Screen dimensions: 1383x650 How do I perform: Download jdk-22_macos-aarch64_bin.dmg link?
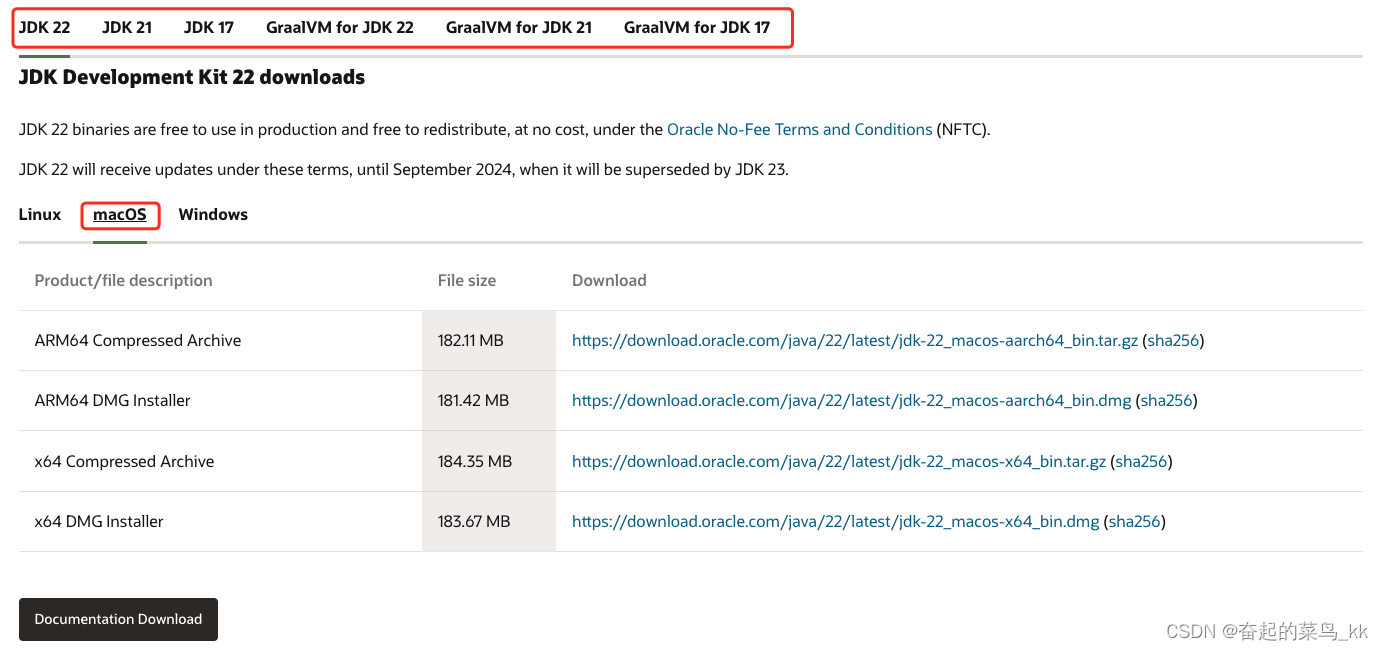coord(852,400)
